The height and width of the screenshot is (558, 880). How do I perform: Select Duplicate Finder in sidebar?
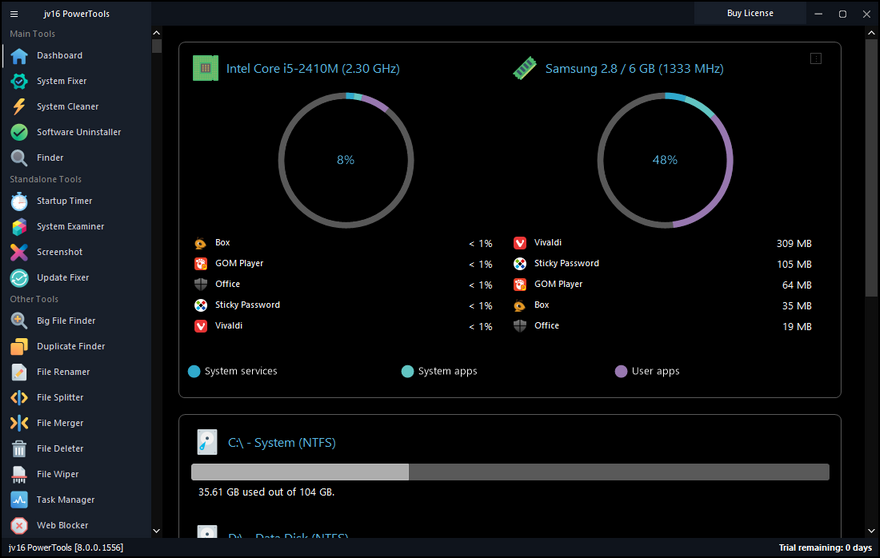pyautogui.click(x=71, y=347)
